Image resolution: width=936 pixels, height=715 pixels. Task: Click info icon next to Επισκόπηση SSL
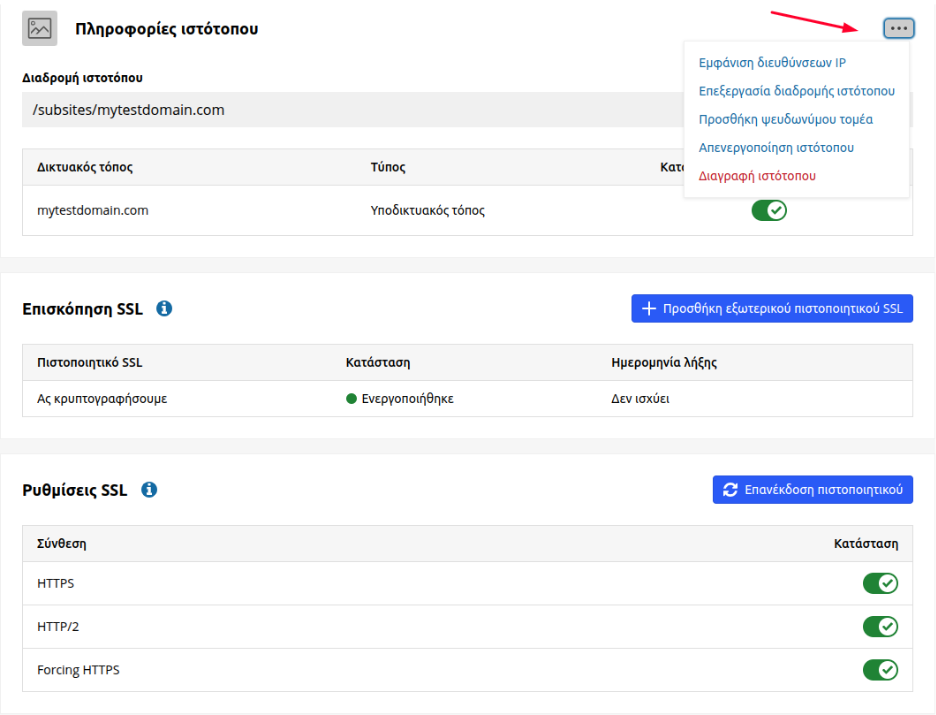tap(164, 309)
